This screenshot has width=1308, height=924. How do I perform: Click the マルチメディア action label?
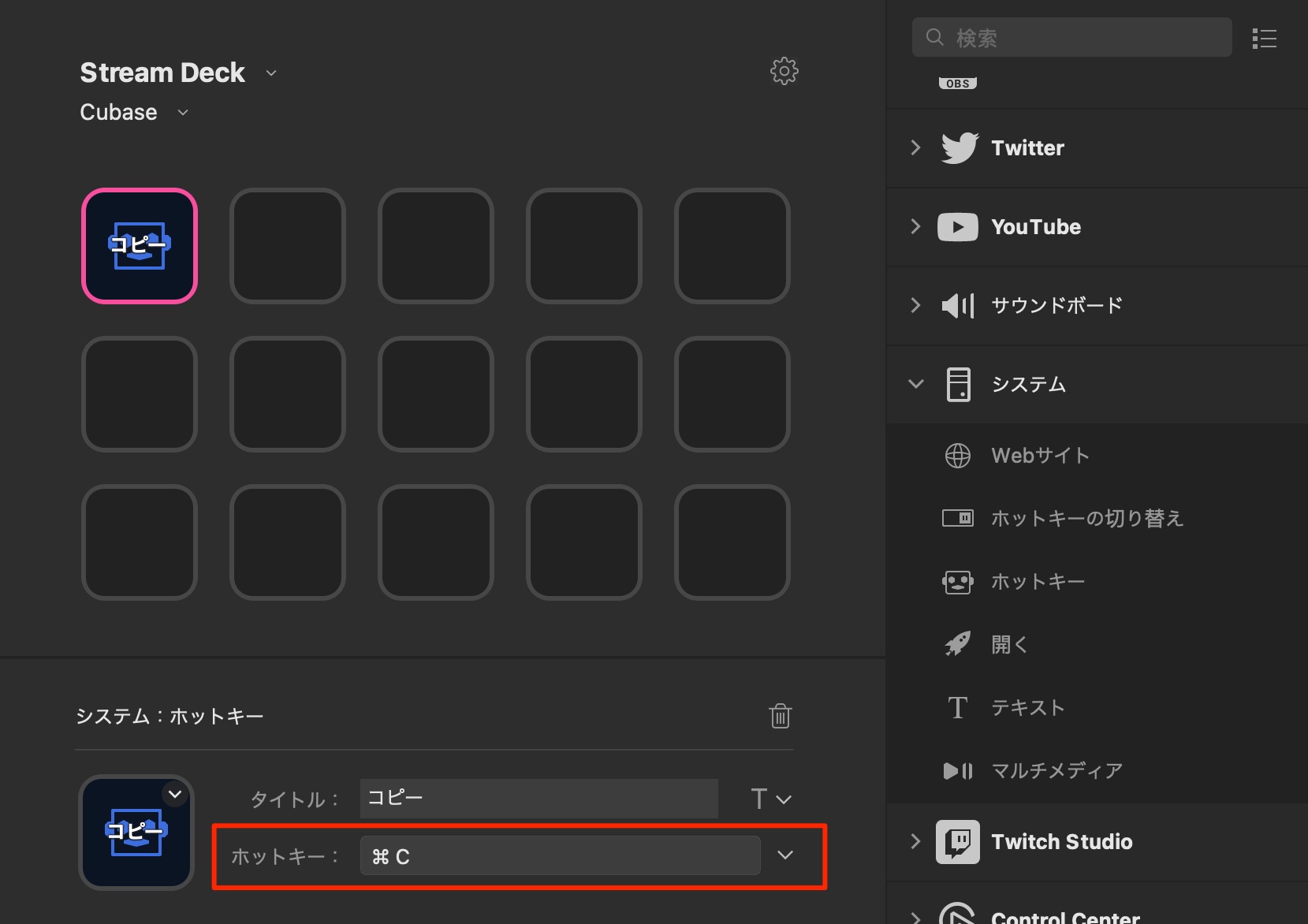click(x=1056, y=770)
